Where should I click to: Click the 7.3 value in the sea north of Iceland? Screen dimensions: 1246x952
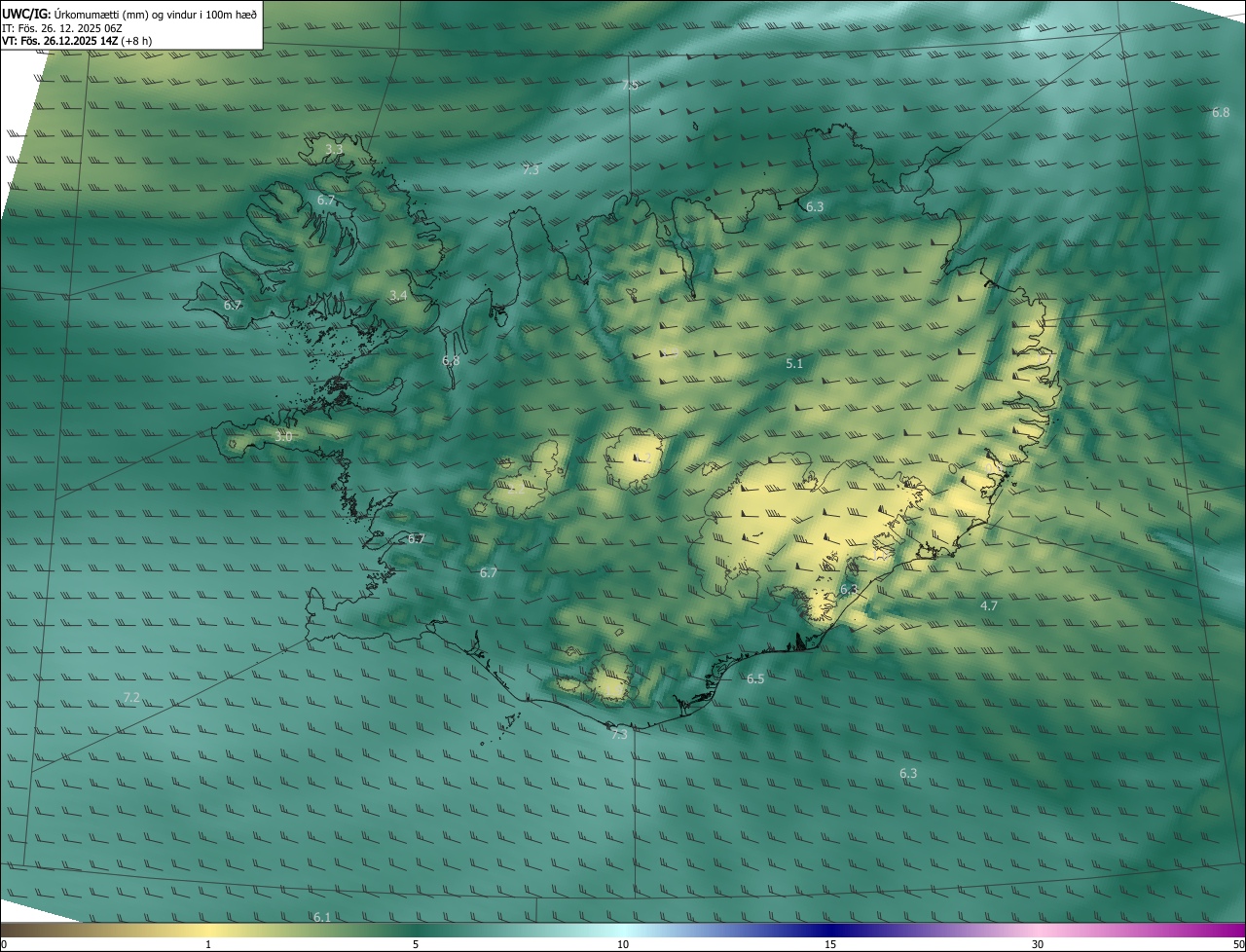tap(531, 169)
